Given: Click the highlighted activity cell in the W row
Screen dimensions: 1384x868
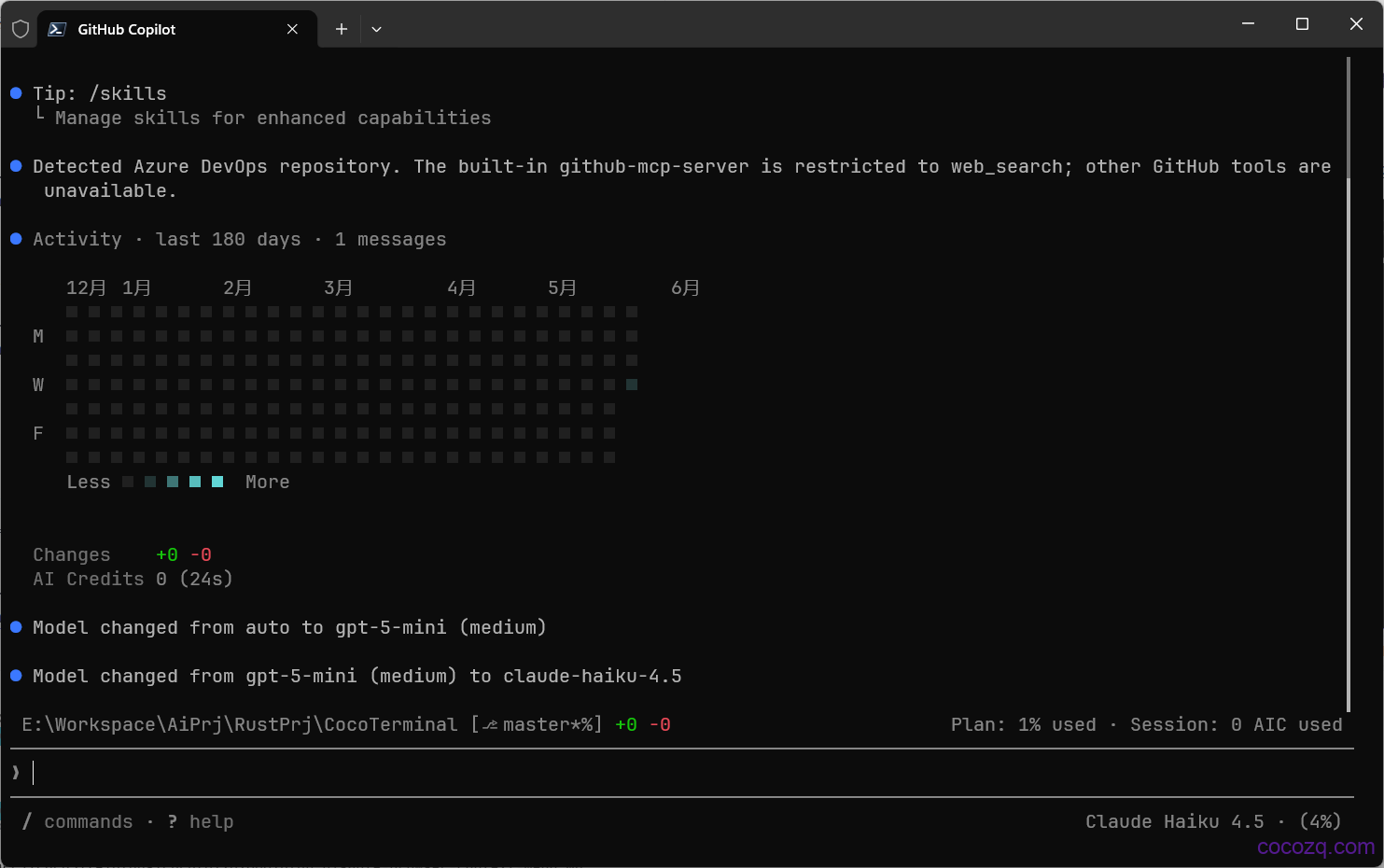Looking at the screenshot, I should 632,385.
